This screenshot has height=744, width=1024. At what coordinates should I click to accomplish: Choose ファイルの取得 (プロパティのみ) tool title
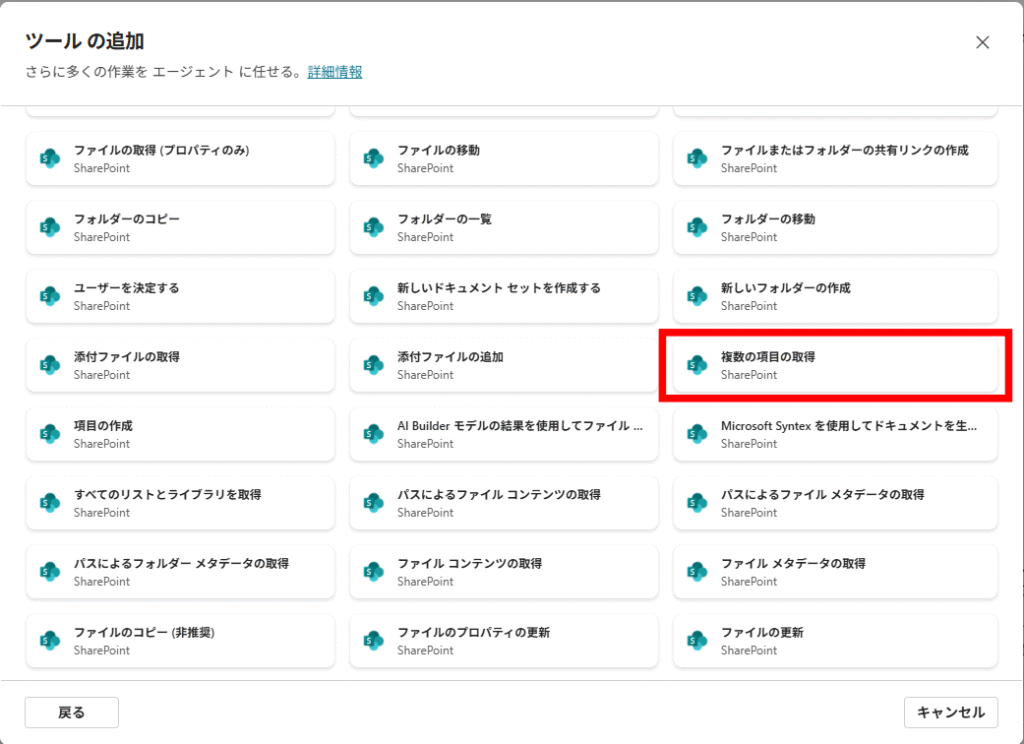pos(162,150)
